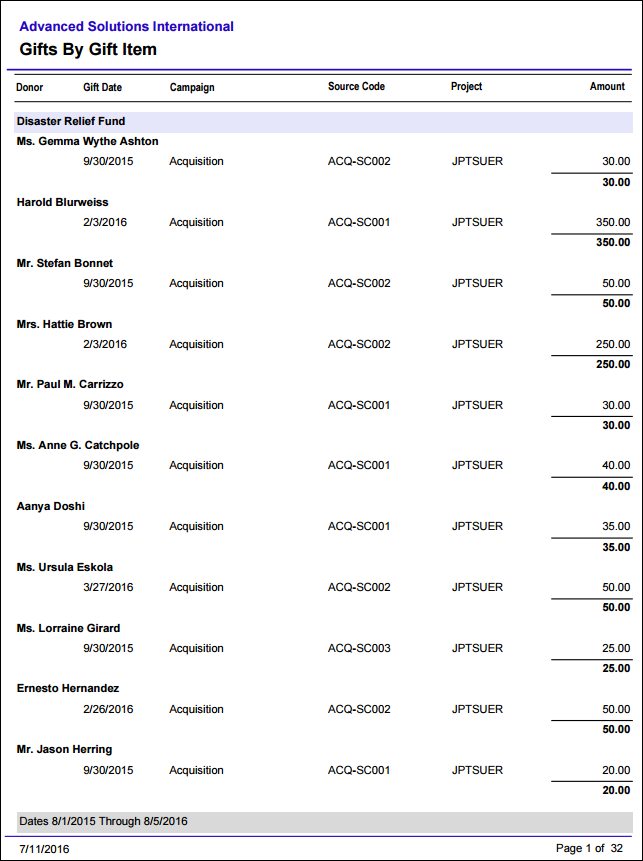Viewport: 643px width, 861px height.
Task: Click donor name Harold Blurweiss
Action: pyautogui.click(x=63, y=202)
